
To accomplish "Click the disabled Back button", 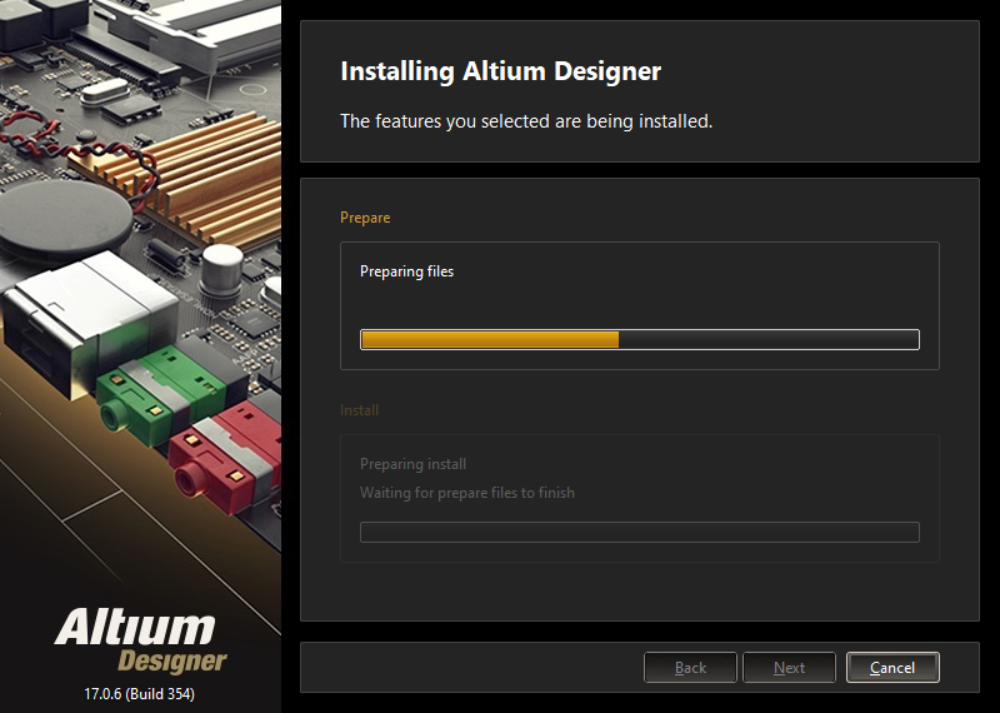I will pyautogui.click(x=690, y=667).
